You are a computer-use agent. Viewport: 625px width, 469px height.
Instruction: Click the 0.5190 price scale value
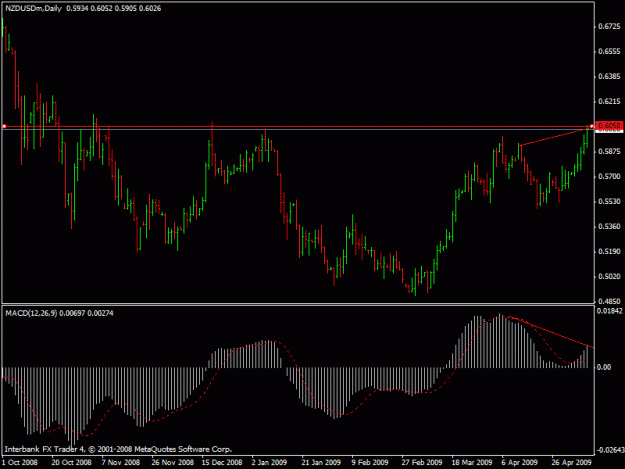tap(609, 251)
